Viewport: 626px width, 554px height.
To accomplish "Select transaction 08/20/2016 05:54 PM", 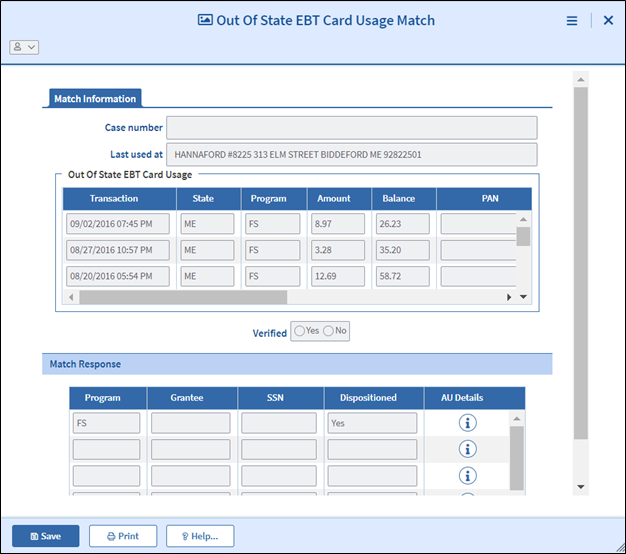I will (118, 276).
